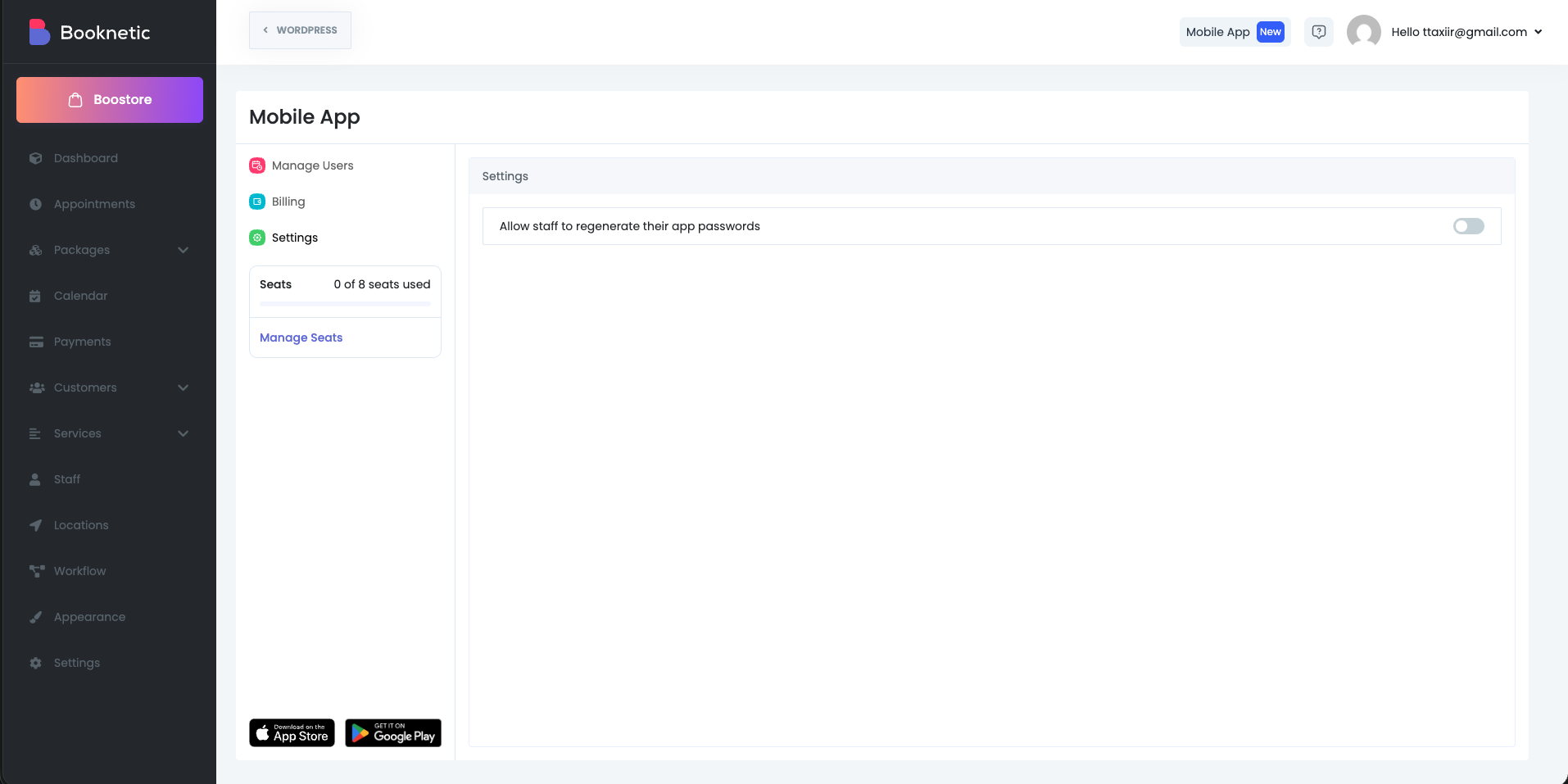Click the Dashboard cube icon in sidebar

point(35,158)
